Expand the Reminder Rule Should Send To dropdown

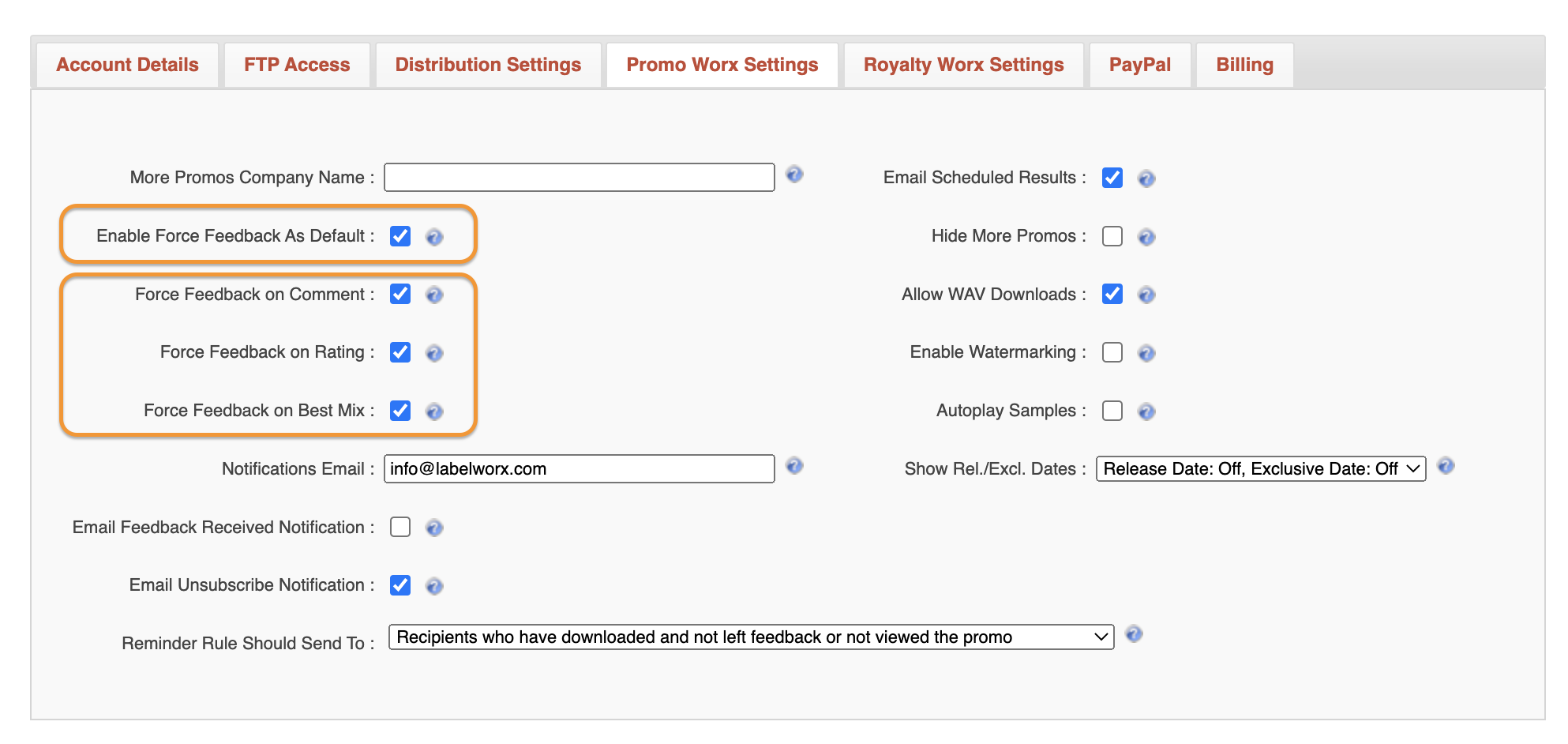click(751, 637)
